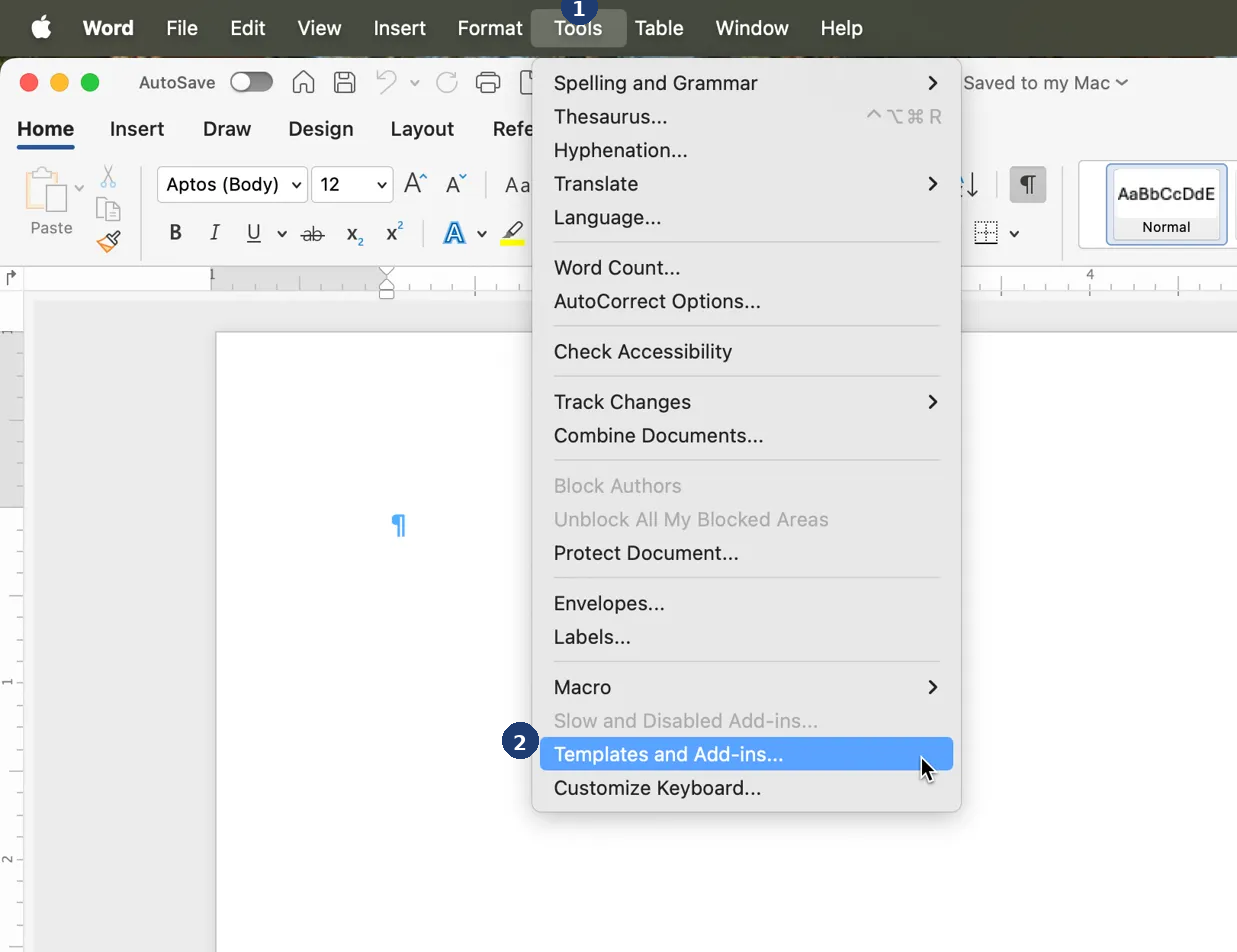The height and width of the screenshot is (952, 1237).
Task: Toggle underline formatting
Action: (x=252, y=232)
